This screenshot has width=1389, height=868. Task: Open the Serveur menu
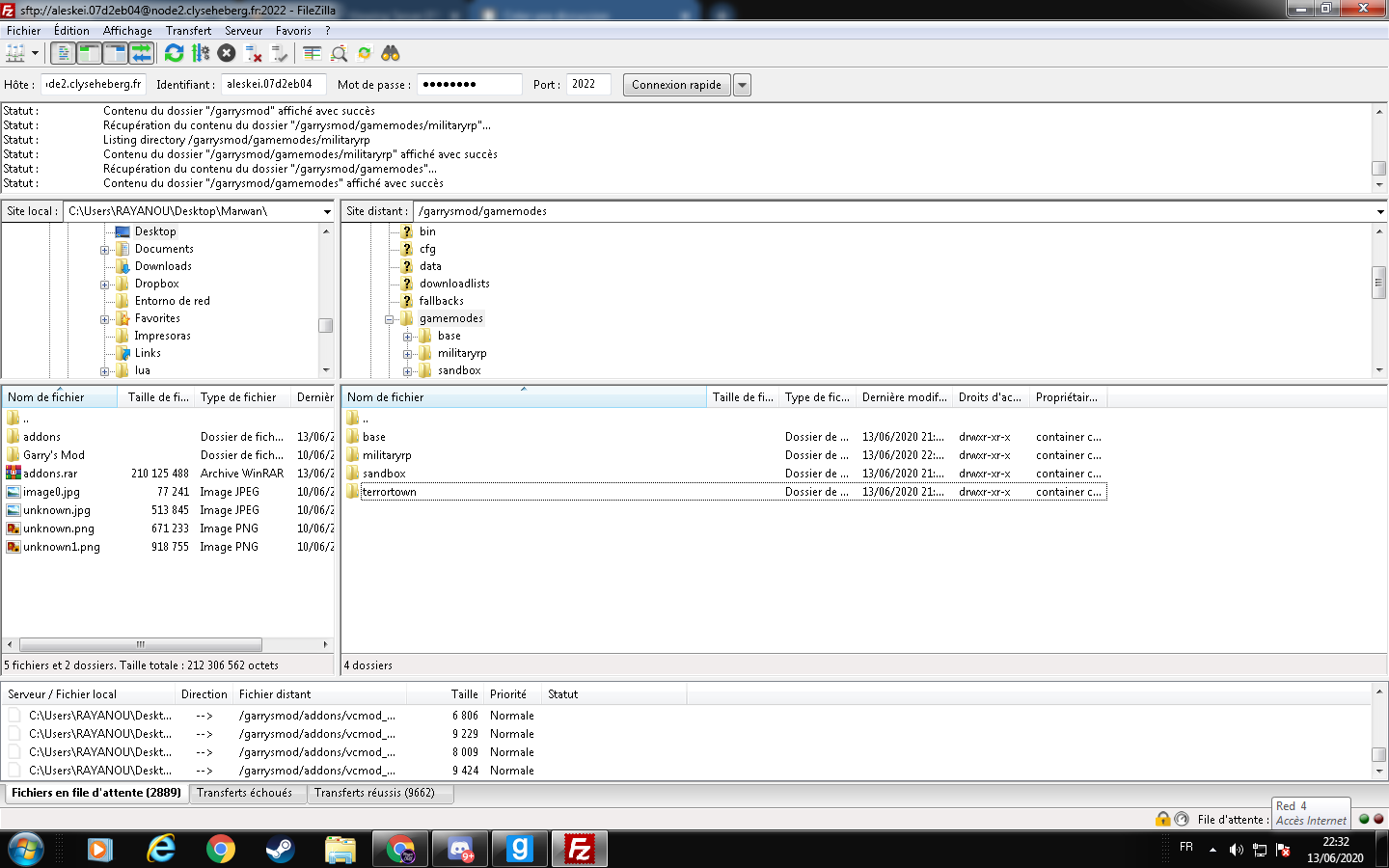pyautogui.click(x=243, y=31)
